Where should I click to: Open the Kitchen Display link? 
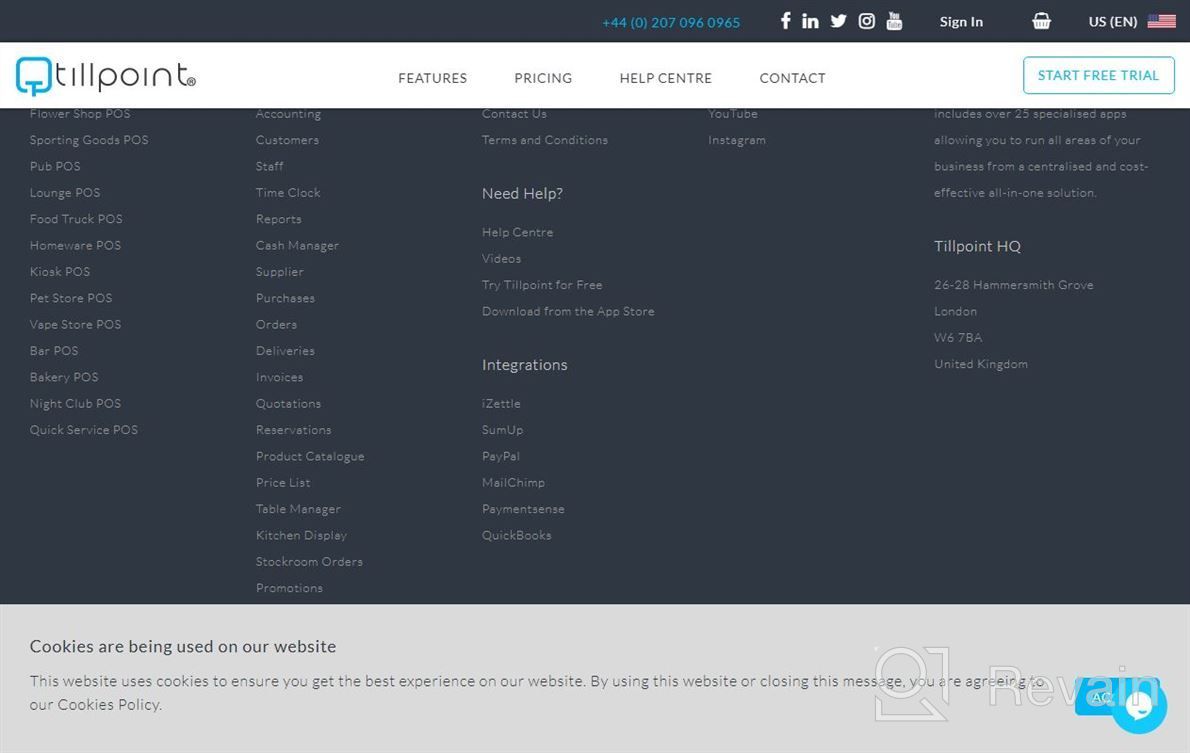301,536
